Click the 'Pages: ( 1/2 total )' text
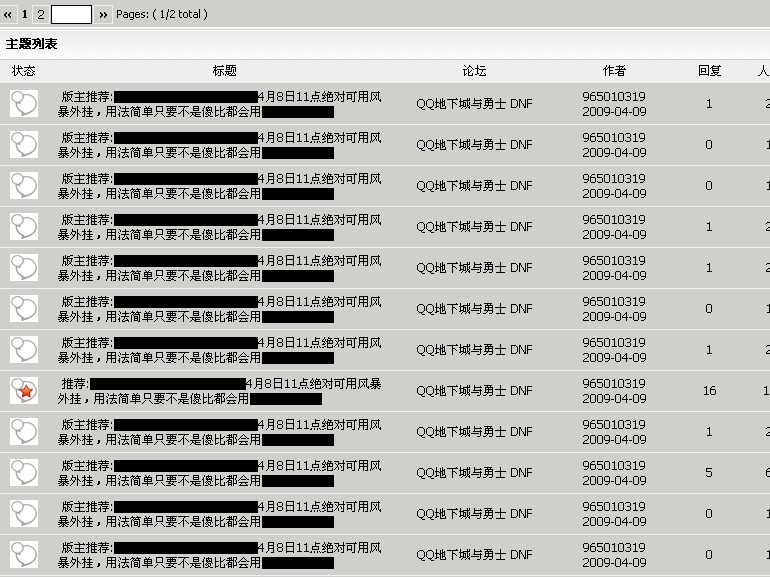Screen dimensions: 770x577 pyautogui.click(x=162, y=14)
